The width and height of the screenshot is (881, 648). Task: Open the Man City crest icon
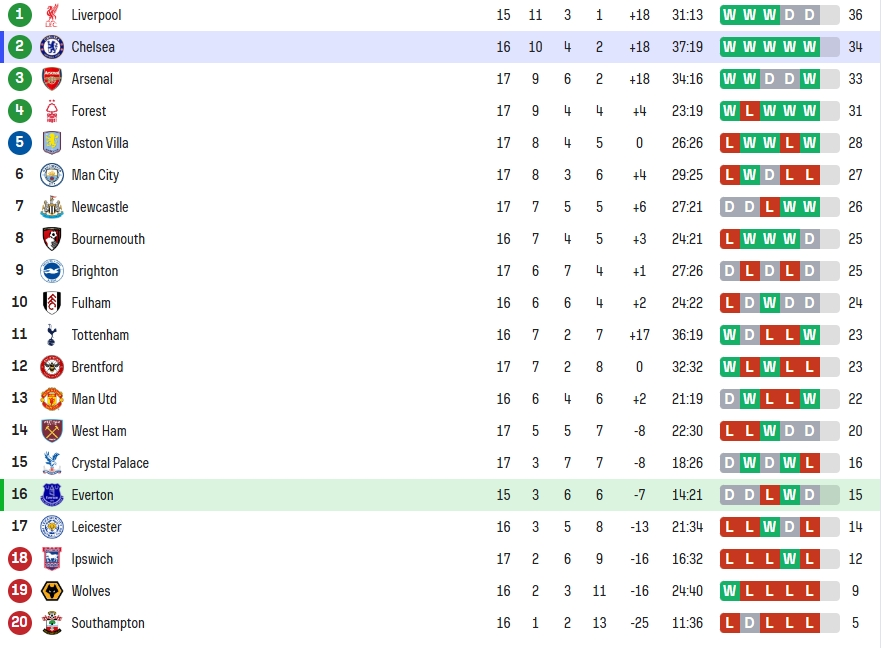pos(52,175)
